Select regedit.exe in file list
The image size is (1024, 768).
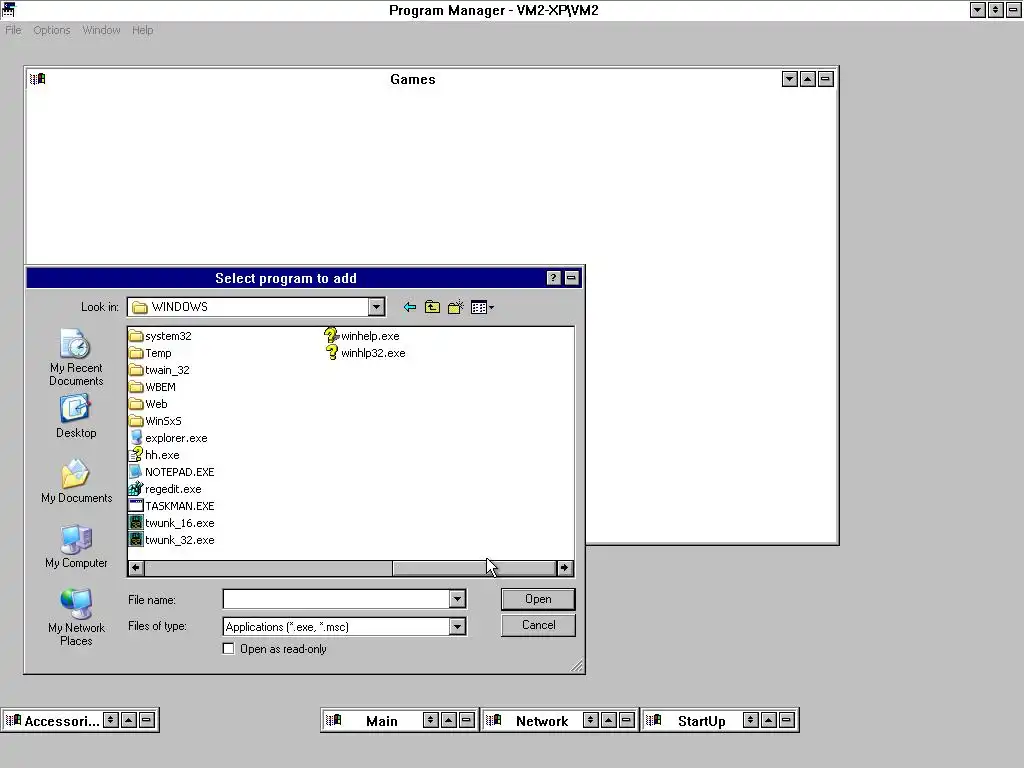coord(165,488)
